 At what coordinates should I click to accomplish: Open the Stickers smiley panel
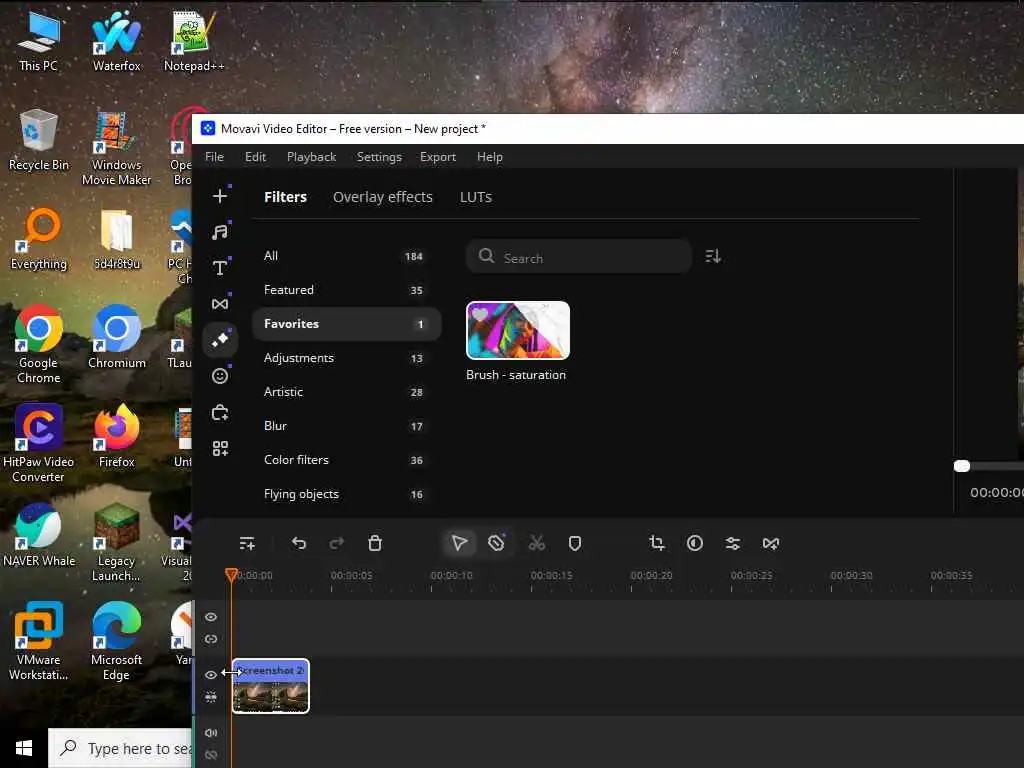point(220,376)
